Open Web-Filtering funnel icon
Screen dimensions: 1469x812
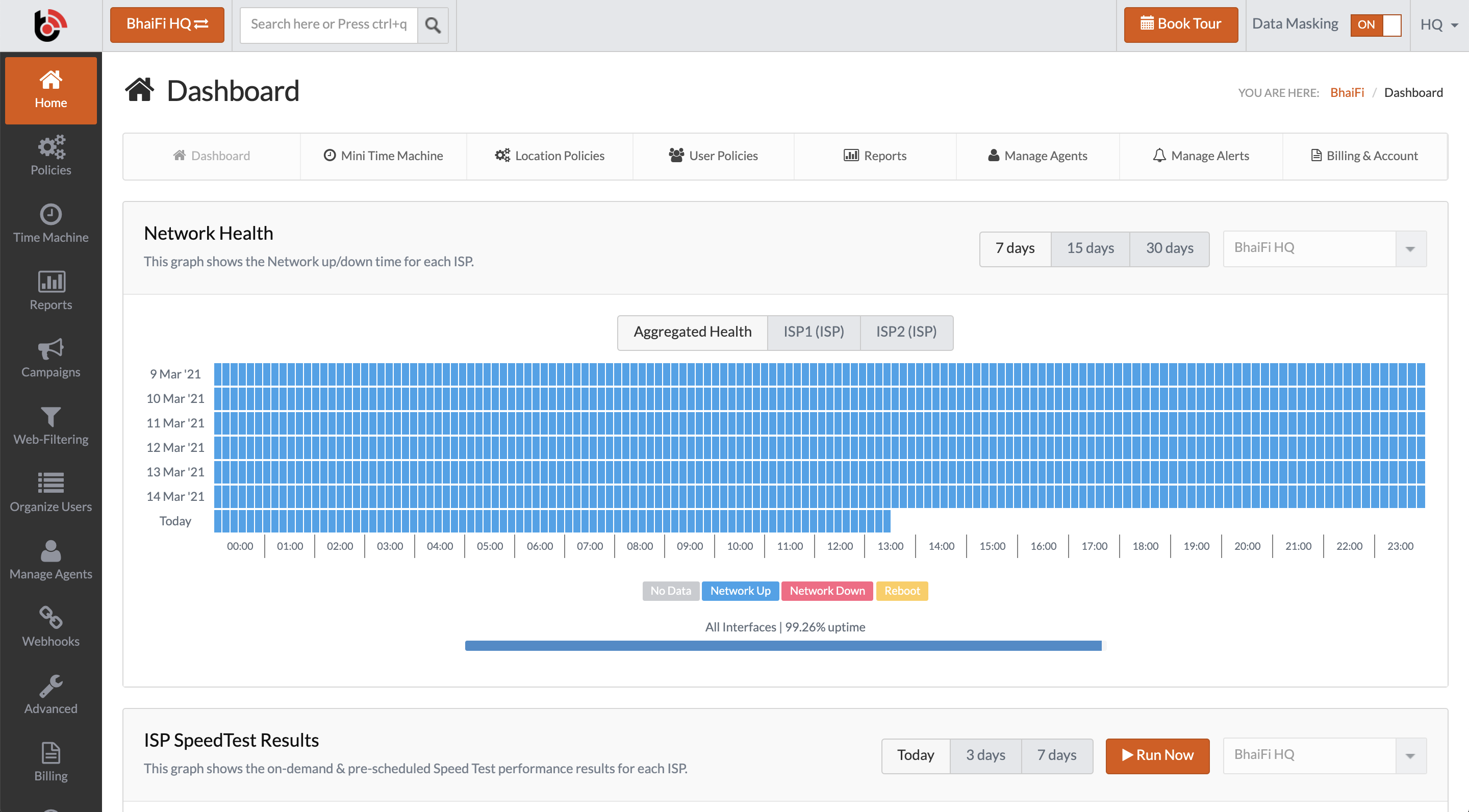click(x=51, y=416)
